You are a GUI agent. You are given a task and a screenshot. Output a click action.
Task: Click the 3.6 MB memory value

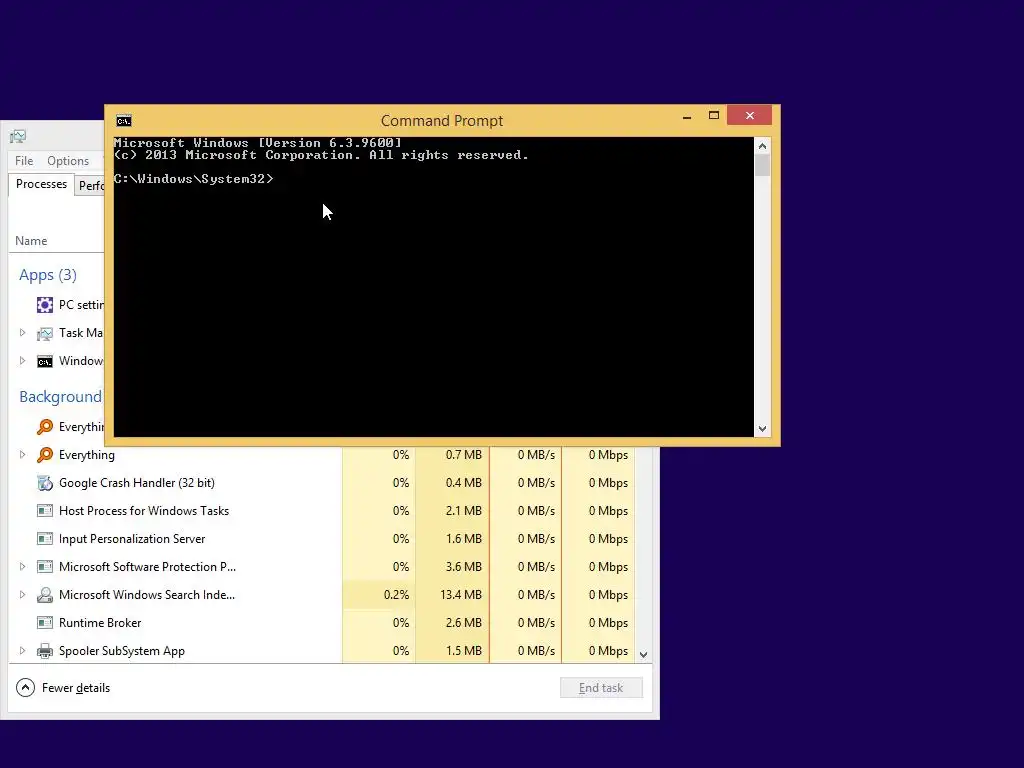(464, 567)
